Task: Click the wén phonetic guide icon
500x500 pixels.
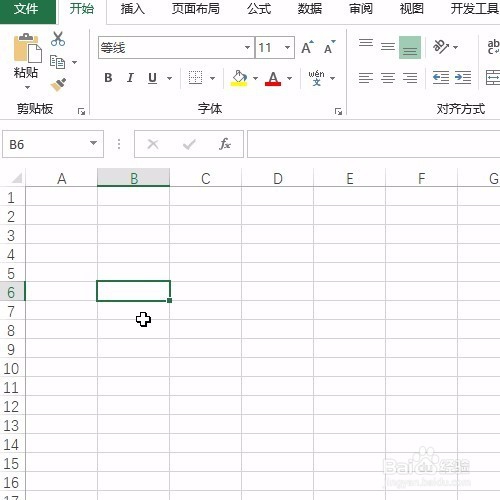Action: click(316, 78)
